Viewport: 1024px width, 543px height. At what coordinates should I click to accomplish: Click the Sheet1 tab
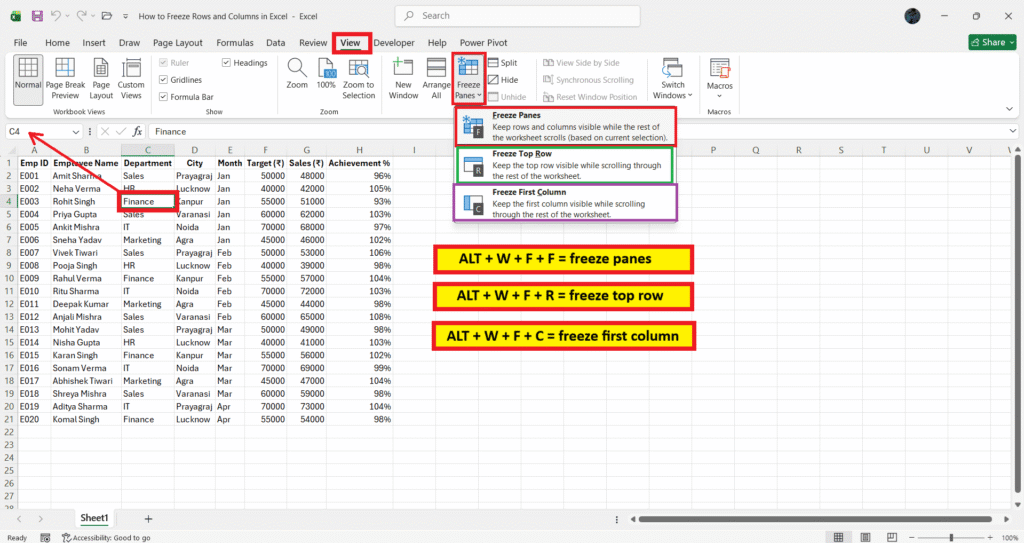pos(94,518)
